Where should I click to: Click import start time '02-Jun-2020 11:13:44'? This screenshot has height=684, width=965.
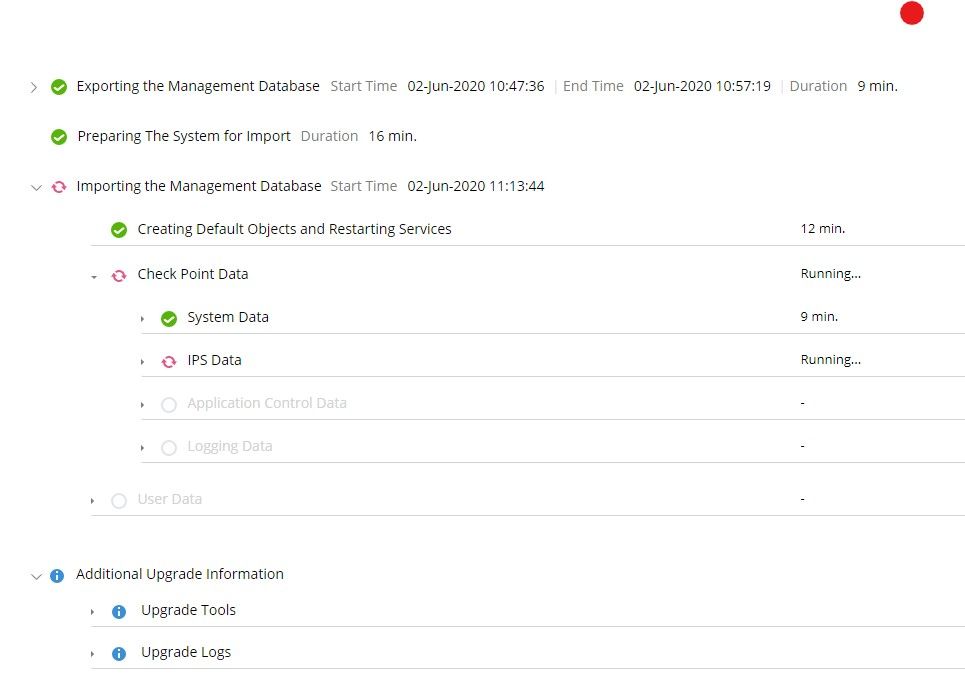[476, 186]
